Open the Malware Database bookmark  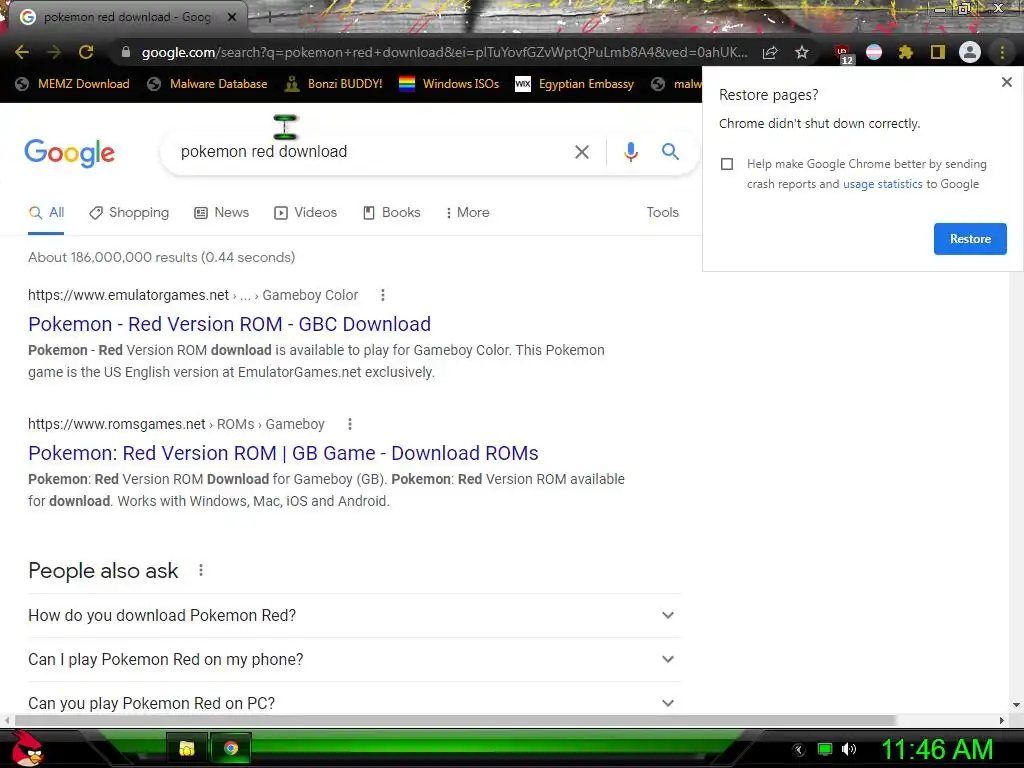[207, 84]
